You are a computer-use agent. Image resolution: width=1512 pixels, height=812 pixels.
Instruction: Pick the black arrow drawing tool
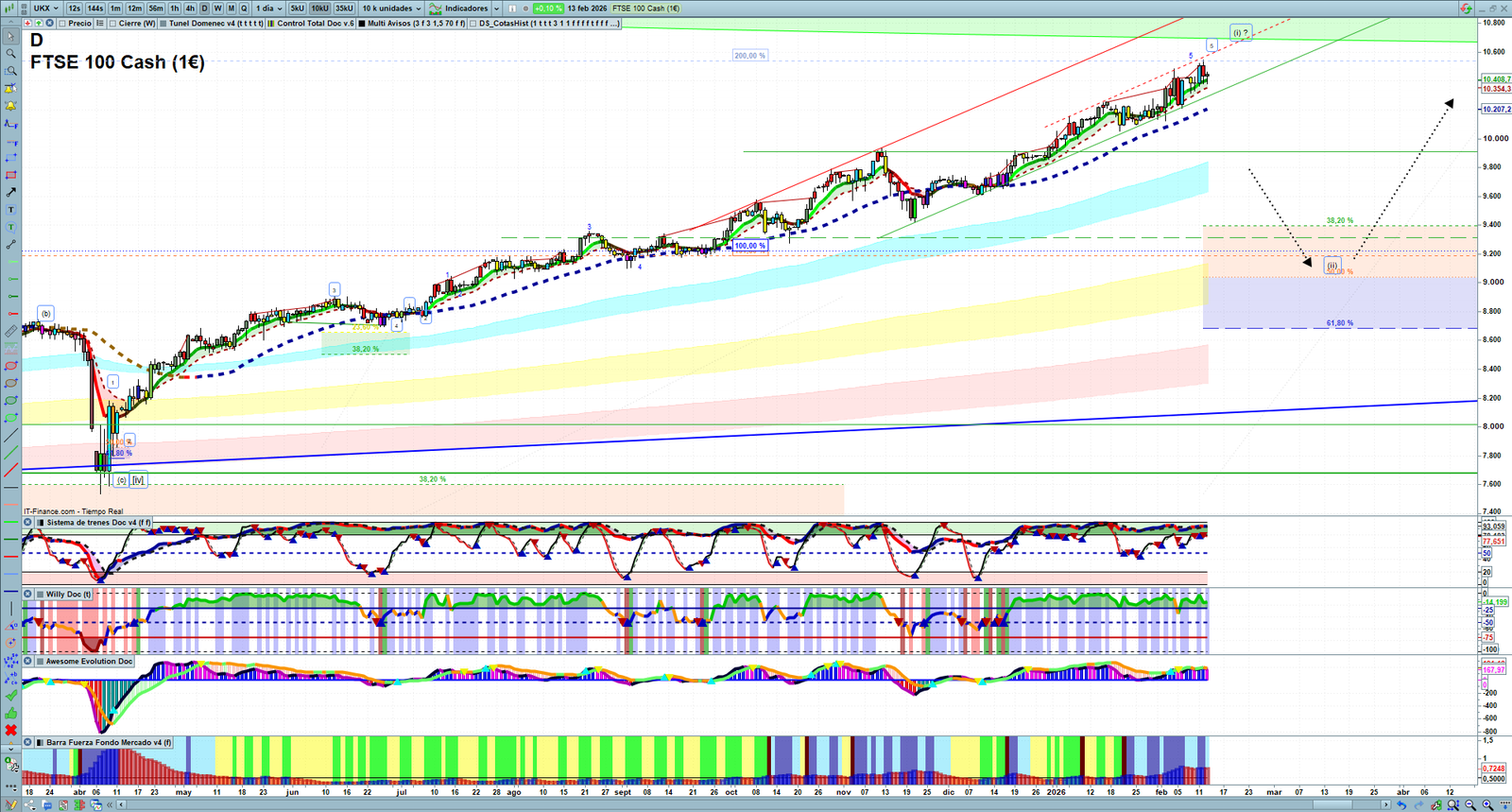coord(11,193)
